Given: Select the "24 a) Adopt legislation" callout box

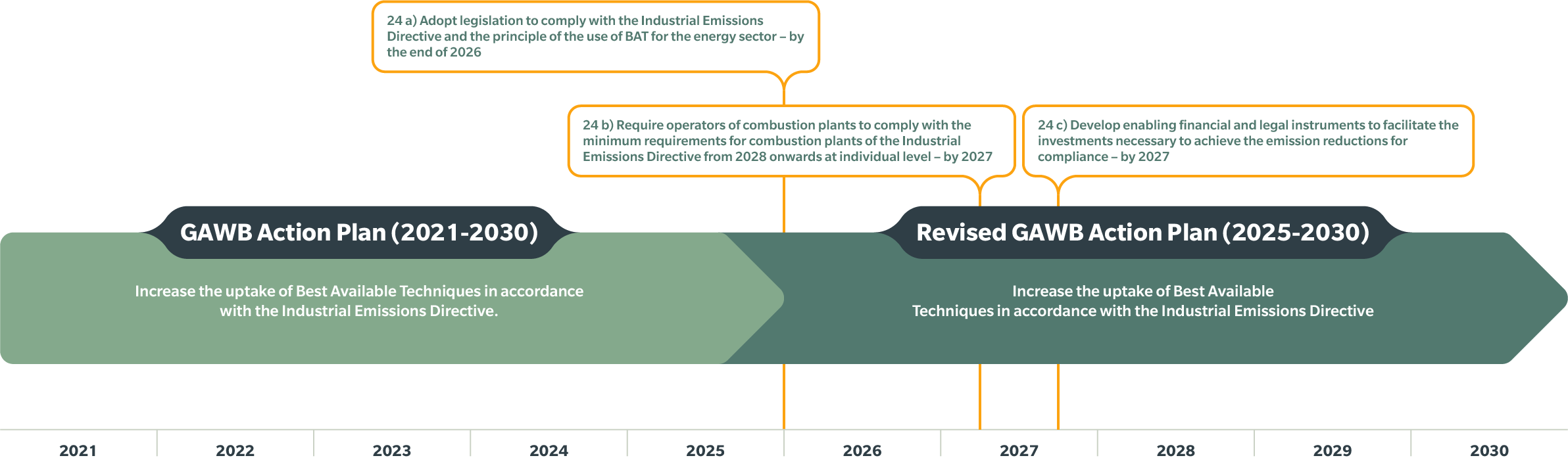Looking at the screenshot, I should pyautogui.click(x=596, y=37).
